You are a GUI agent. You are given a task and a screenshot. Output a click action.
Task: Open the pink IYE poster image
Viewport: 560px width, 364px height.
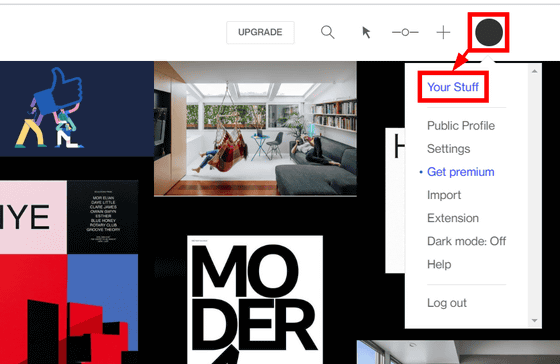(34, 217)
